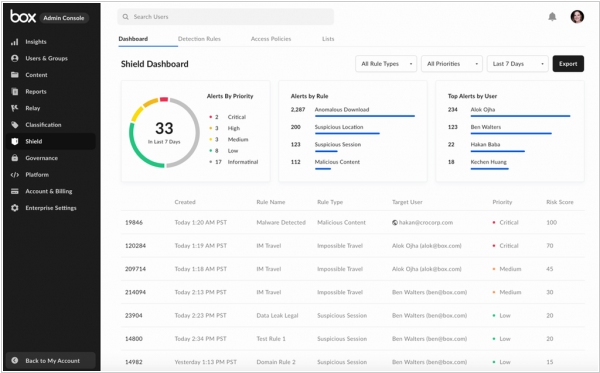Open notifications bell icon
The width and height of the screenshot is (600, 373).
pyautogui.click(x=552, y=16)
